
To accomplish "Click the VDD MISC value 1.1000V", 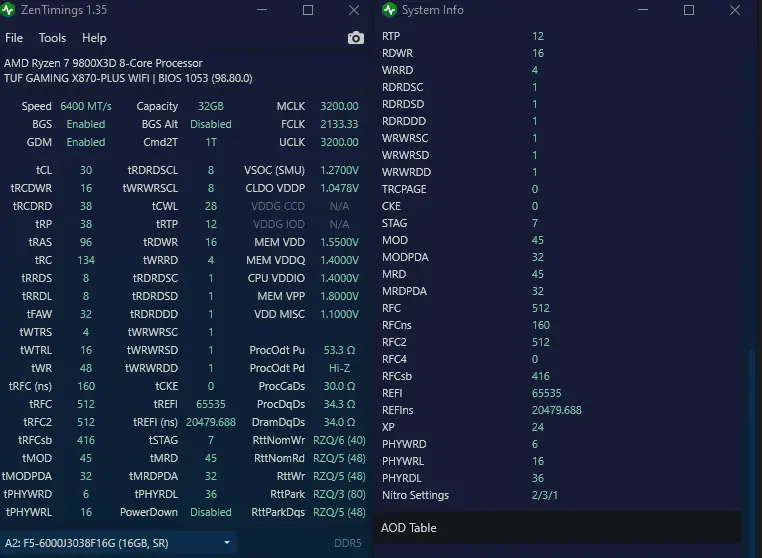I will (339, 314).
